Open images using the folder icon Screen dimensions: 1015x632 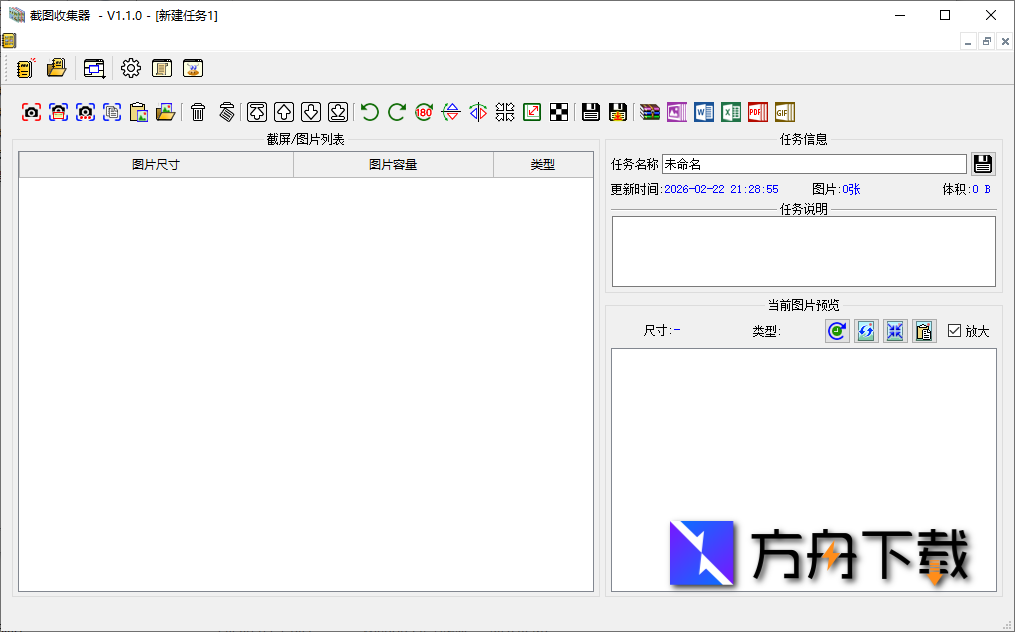[166, 112]
